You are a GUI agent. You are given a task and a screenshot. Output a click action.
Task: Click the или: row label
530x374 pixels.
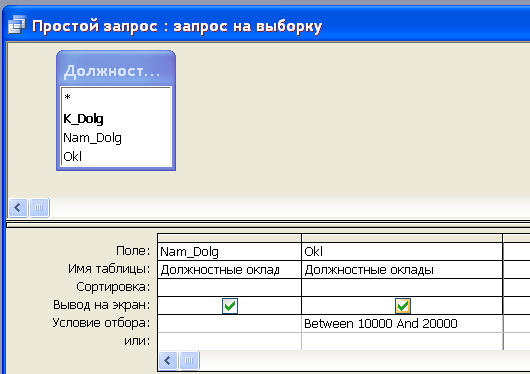point(137,341)
